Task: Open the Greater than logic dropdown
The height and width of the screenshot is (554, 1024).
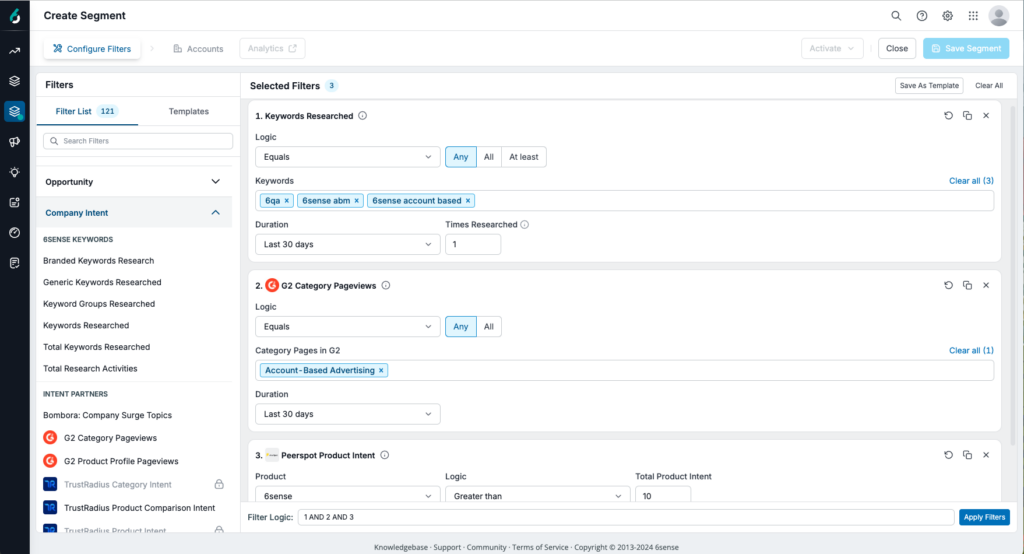Action: (537, 496)
